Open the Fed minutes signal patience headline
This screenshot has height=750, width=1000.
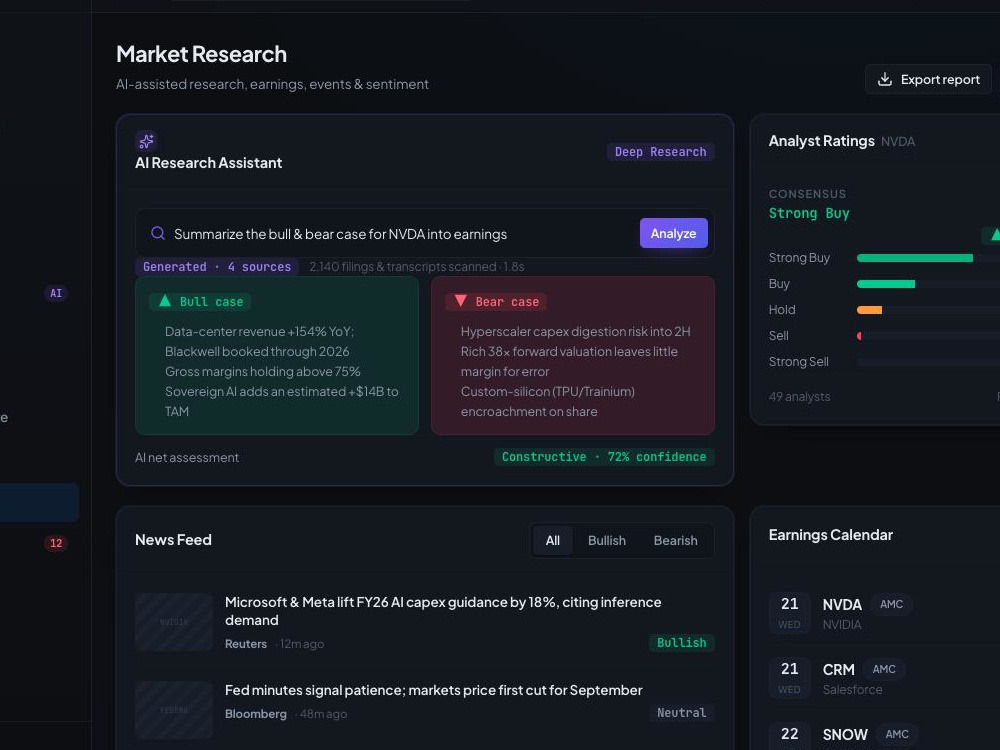[434, 690]
